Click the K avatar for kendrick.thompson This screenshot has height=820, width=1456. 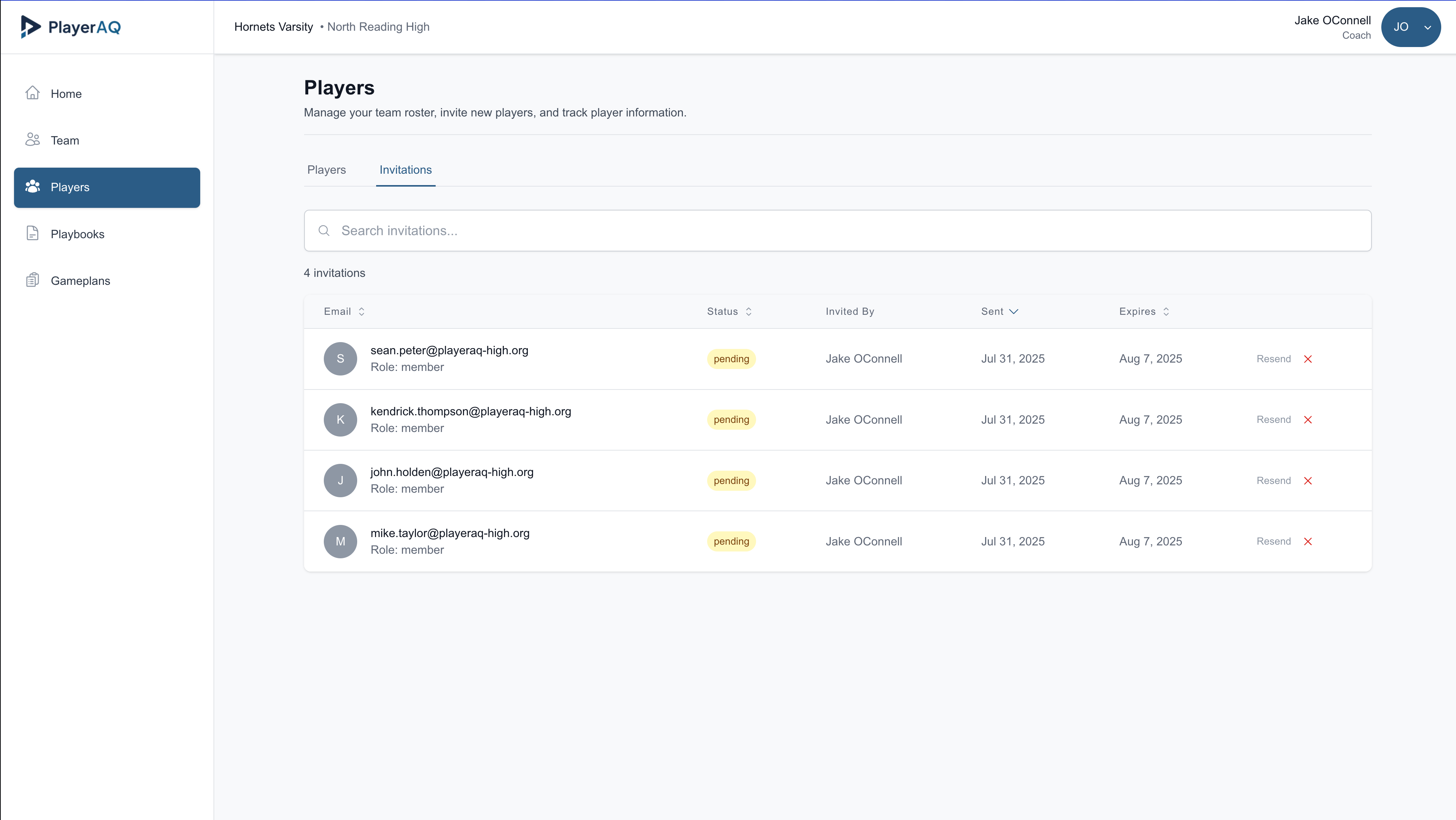coord(340,419)
